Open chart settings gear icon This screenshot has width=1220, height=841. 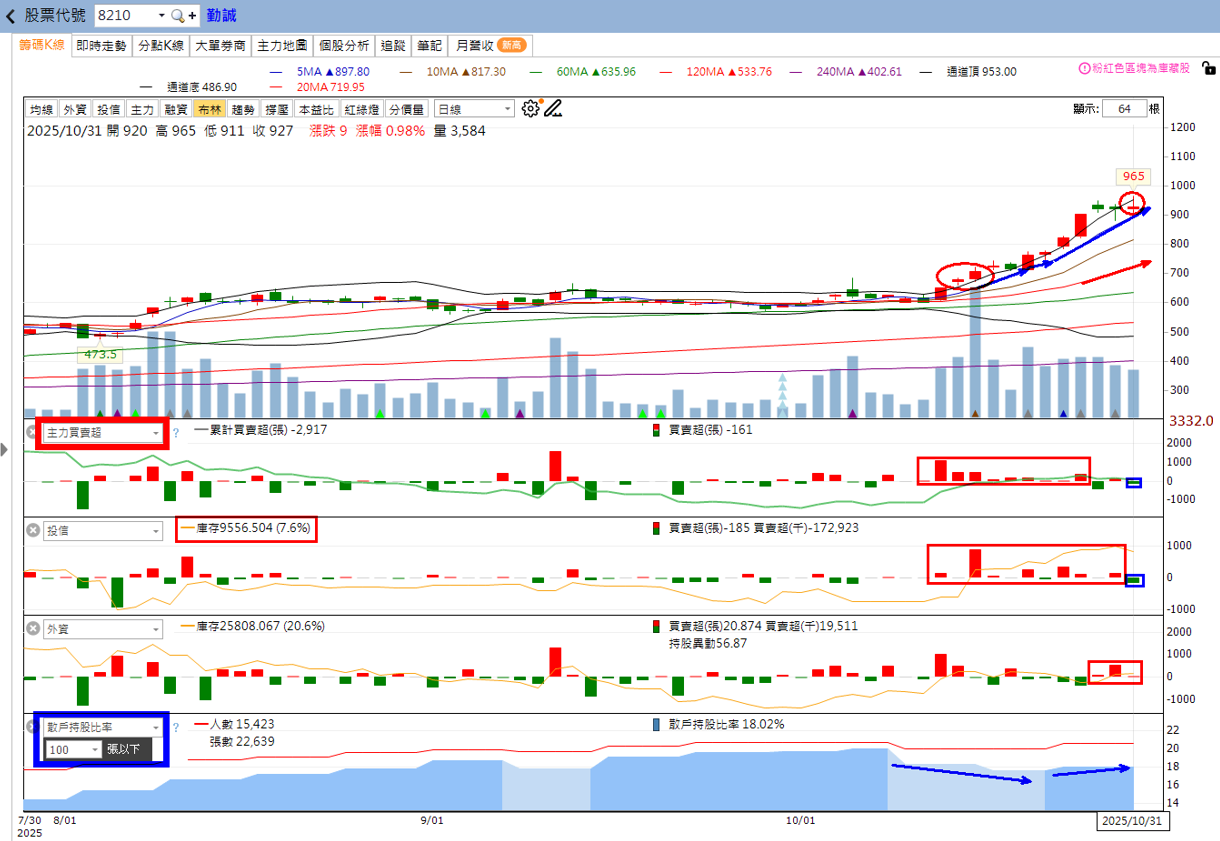coord(531,109)
